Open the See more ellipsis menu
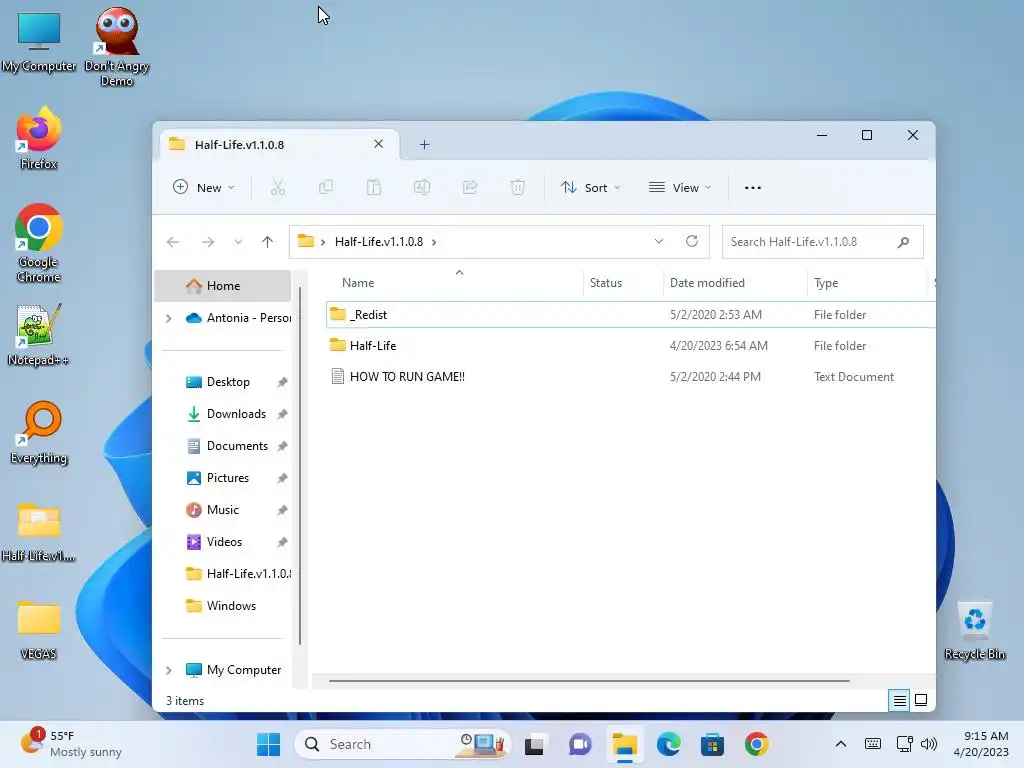 coord(752,188)
